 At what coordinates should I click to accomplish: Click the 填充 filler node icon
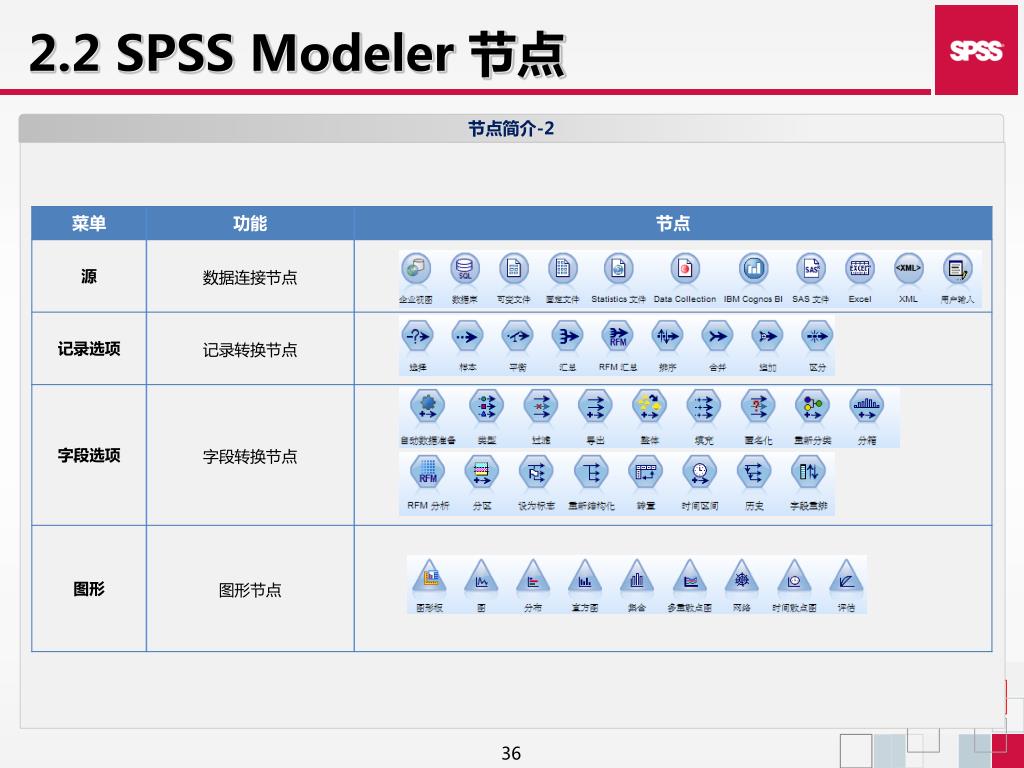pyautogui.click(x=704, y=406)
